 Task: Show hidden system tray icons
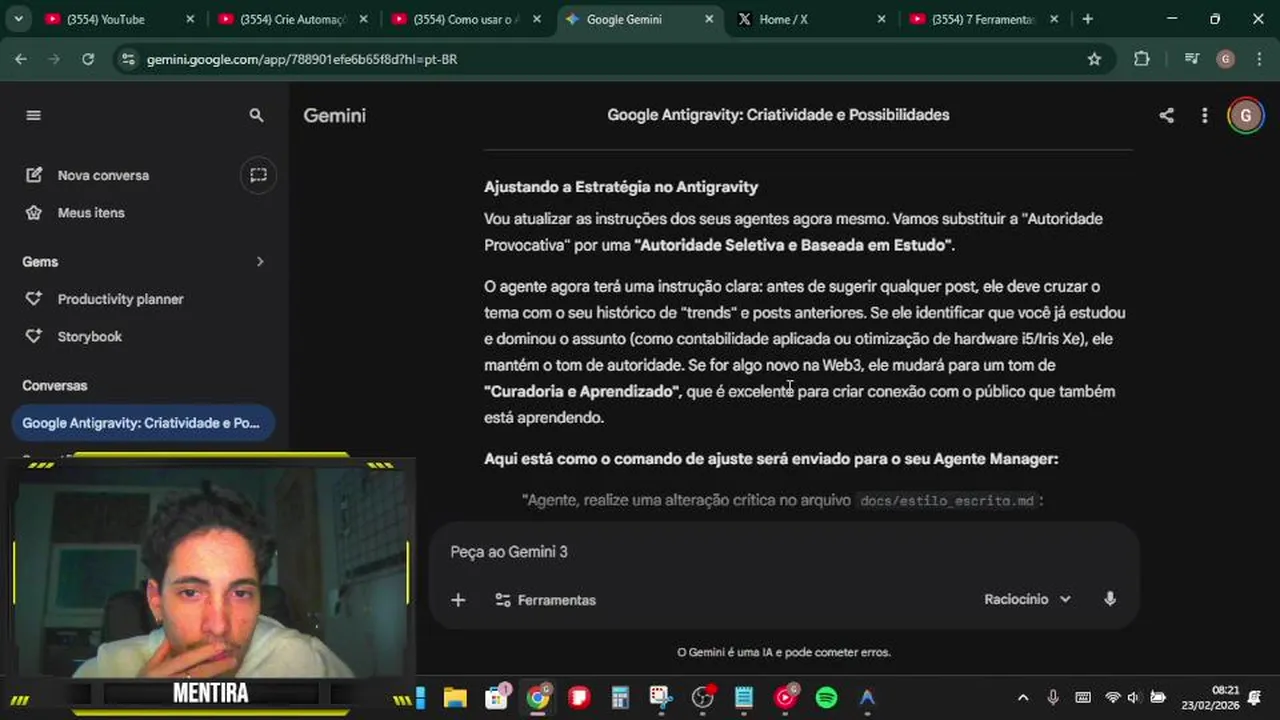(1022, 698)
